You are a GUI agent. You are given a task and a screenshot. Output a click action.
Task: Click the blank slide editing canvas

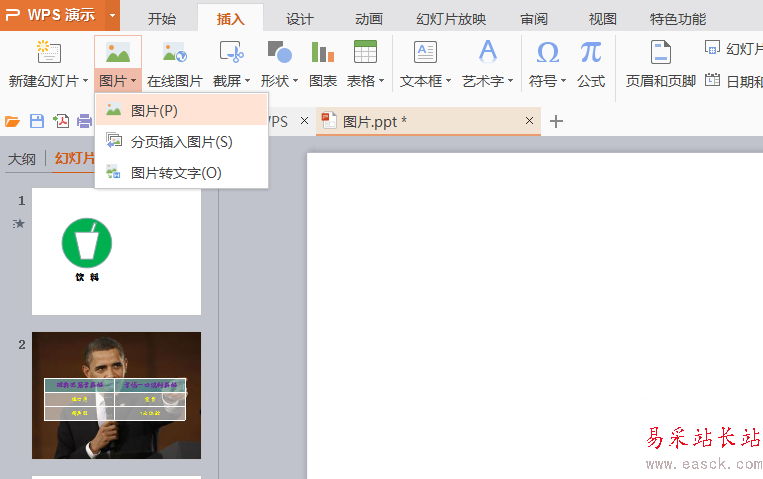click(x=535, y=315)
